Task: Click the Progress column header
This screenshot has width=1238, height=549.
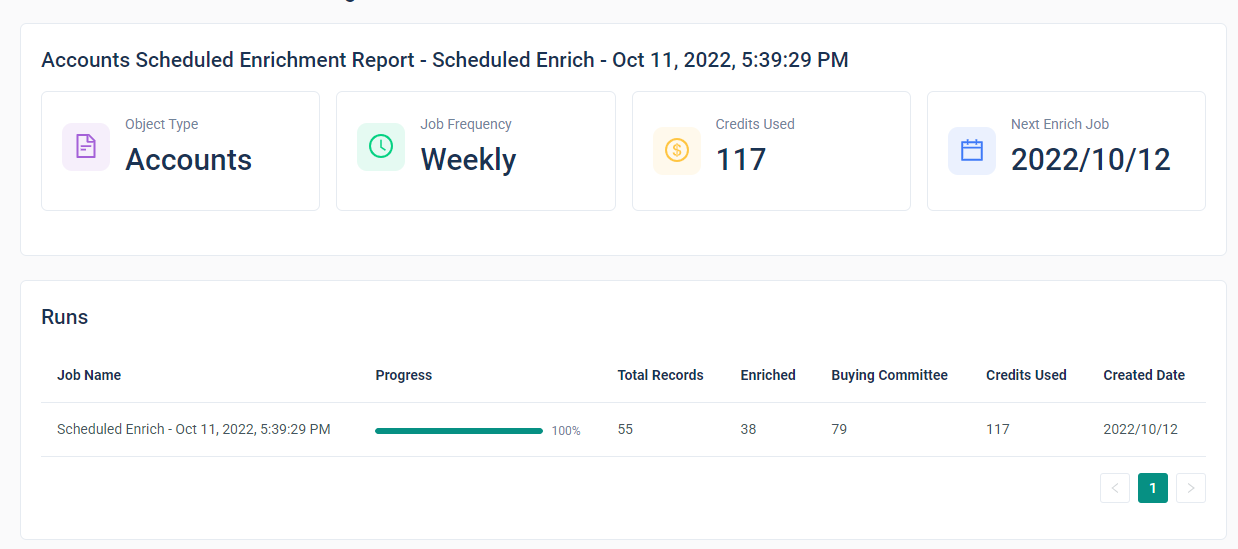Action: pos(404,375)
